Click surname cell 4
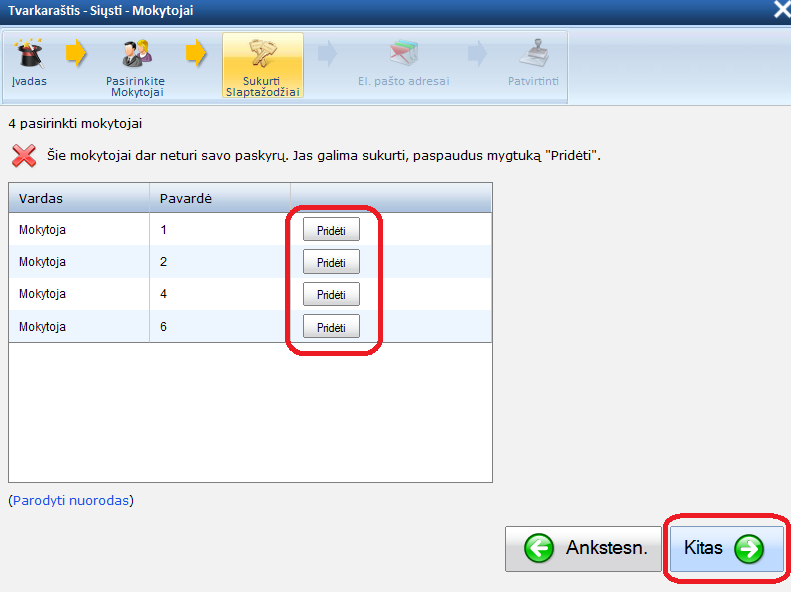Viewport: 791px width, 592px height. pyautogui.click(x=220, y=294)
